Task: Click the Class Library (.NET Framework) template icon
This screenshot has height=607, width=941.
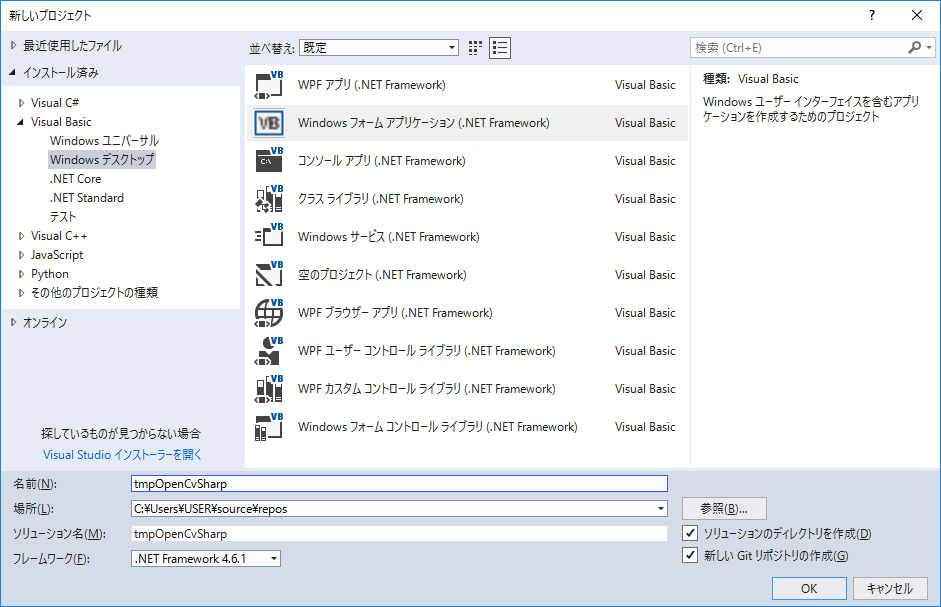Action: [267, 198]
